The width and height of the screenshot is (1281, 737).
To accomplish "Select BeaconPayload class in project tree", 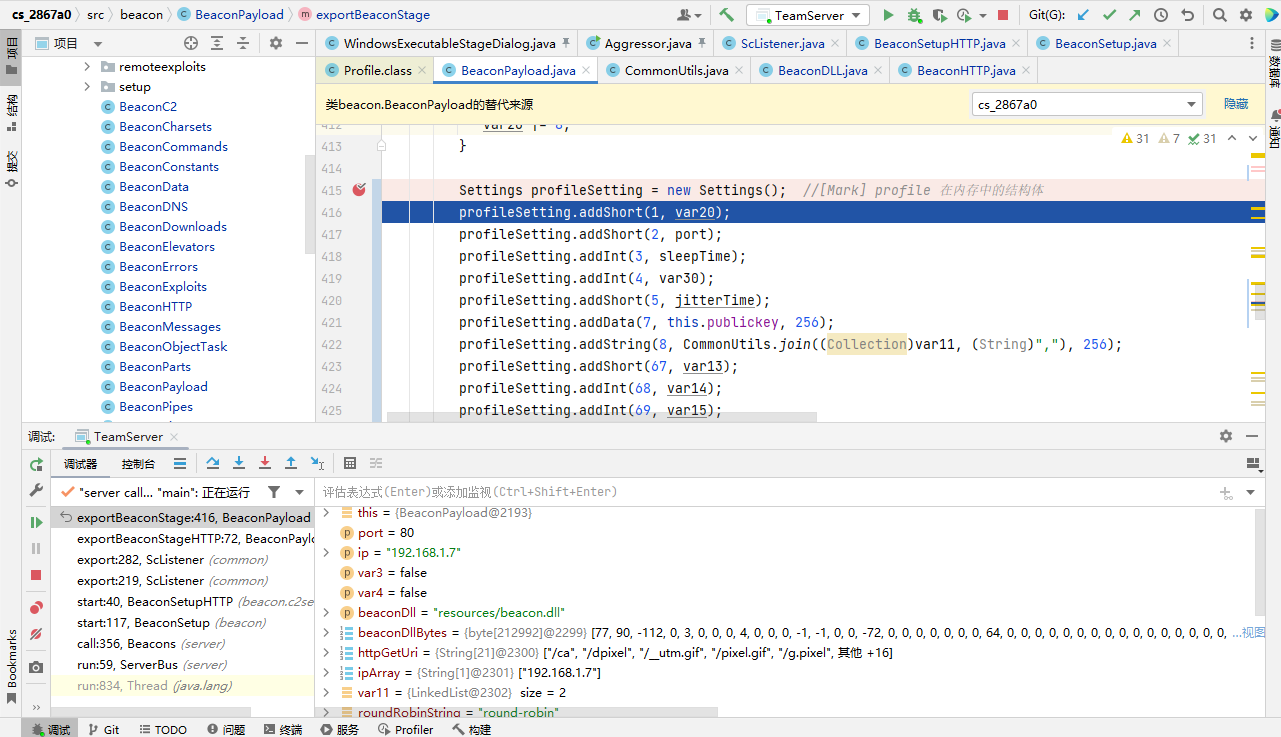I will coord(163,387).
